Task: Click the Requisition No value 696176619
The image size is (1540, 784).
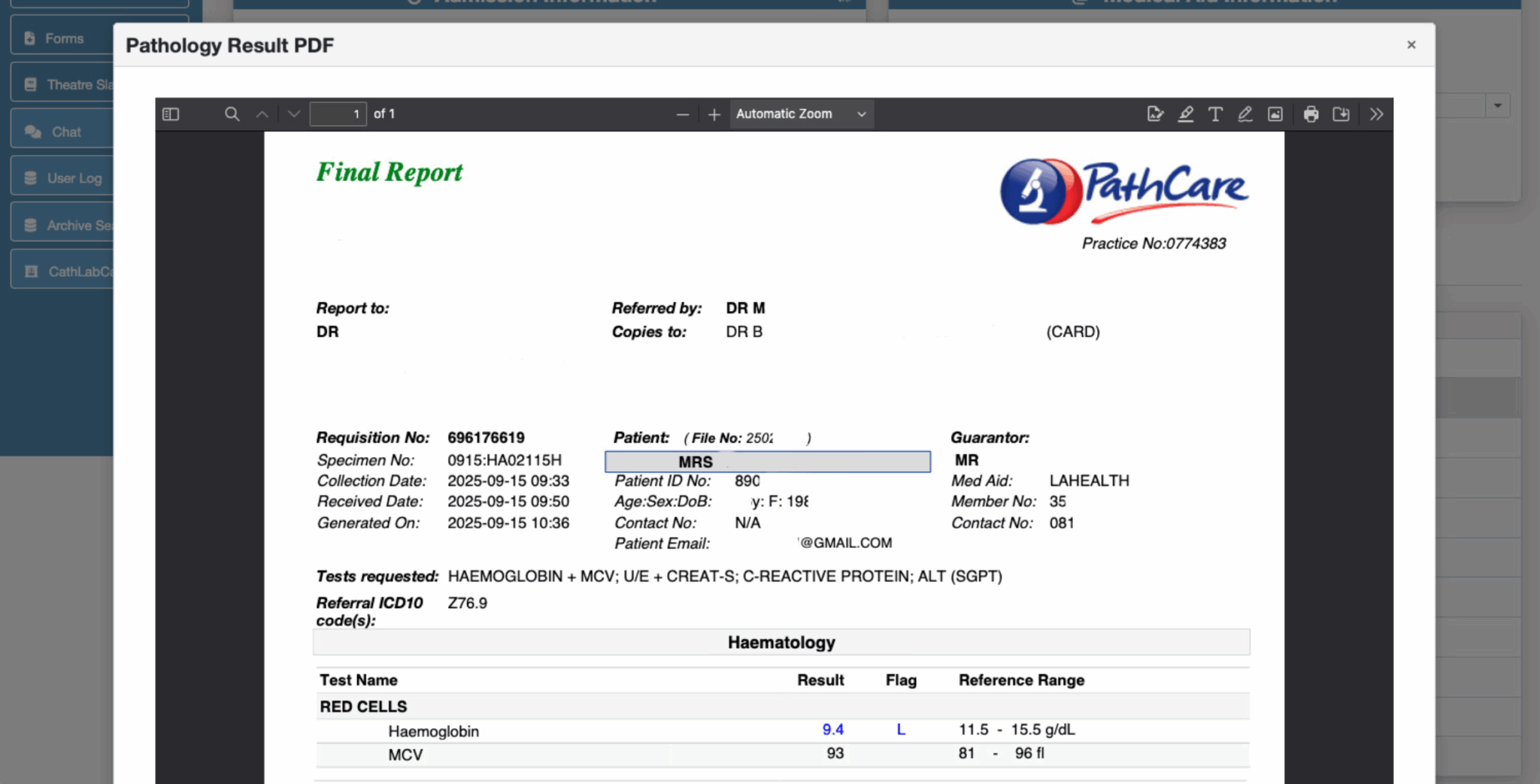Action: coord(486,437)
